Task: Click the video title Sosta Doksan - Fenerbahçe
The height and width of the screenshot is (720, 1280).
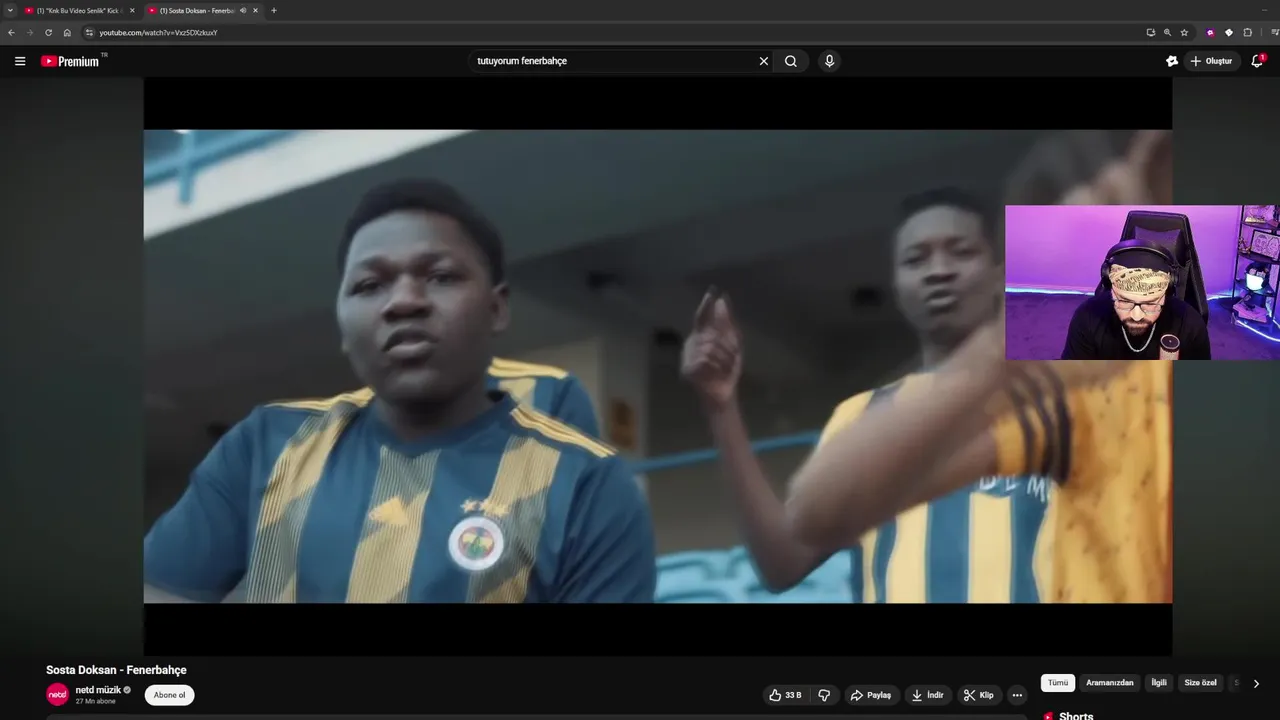Action: coord(116,670)
